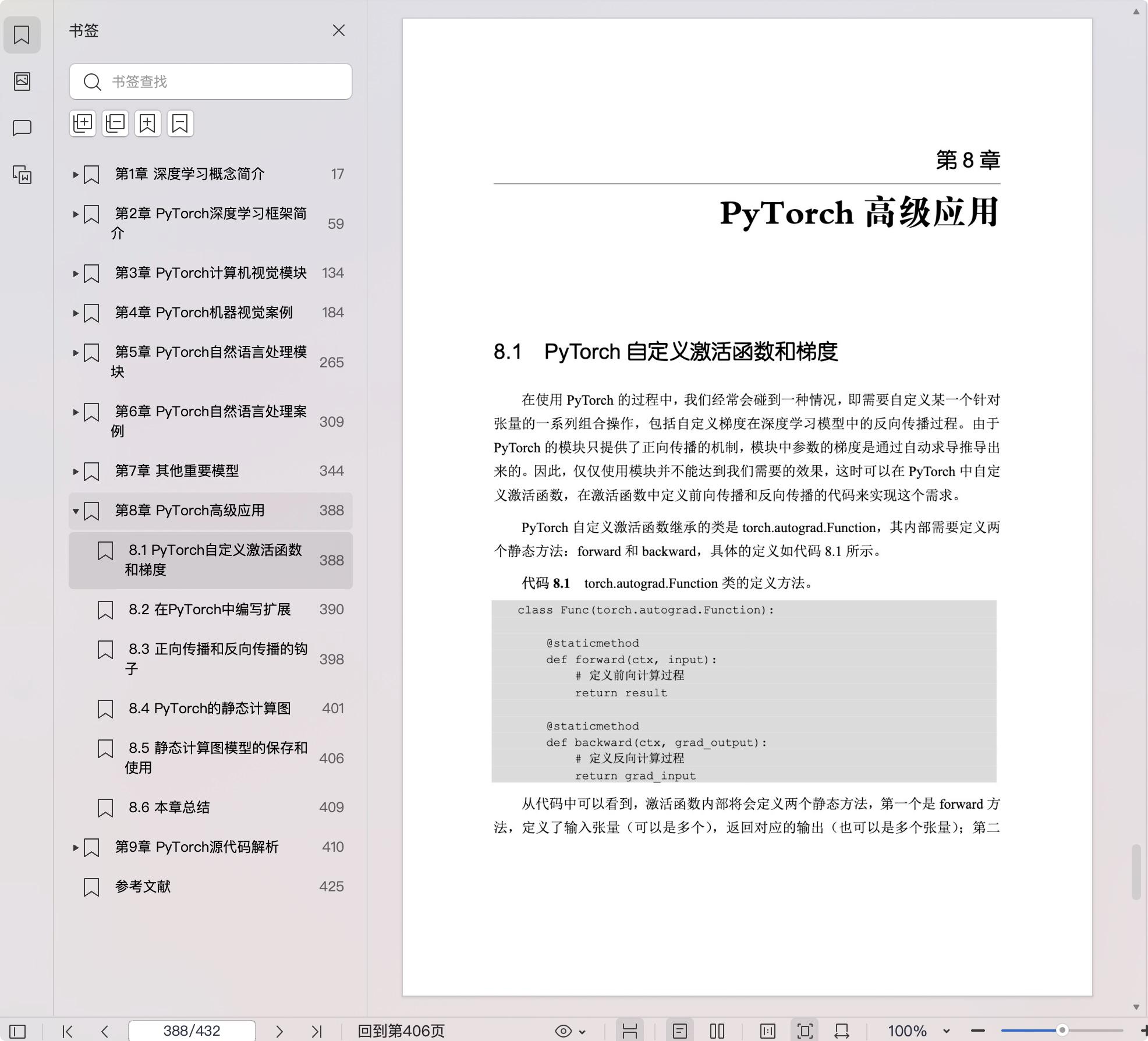Toggle the sidebar panel icon in status bar
The height and width of the screenshot is (1041, 1148).
[17, 1031]
